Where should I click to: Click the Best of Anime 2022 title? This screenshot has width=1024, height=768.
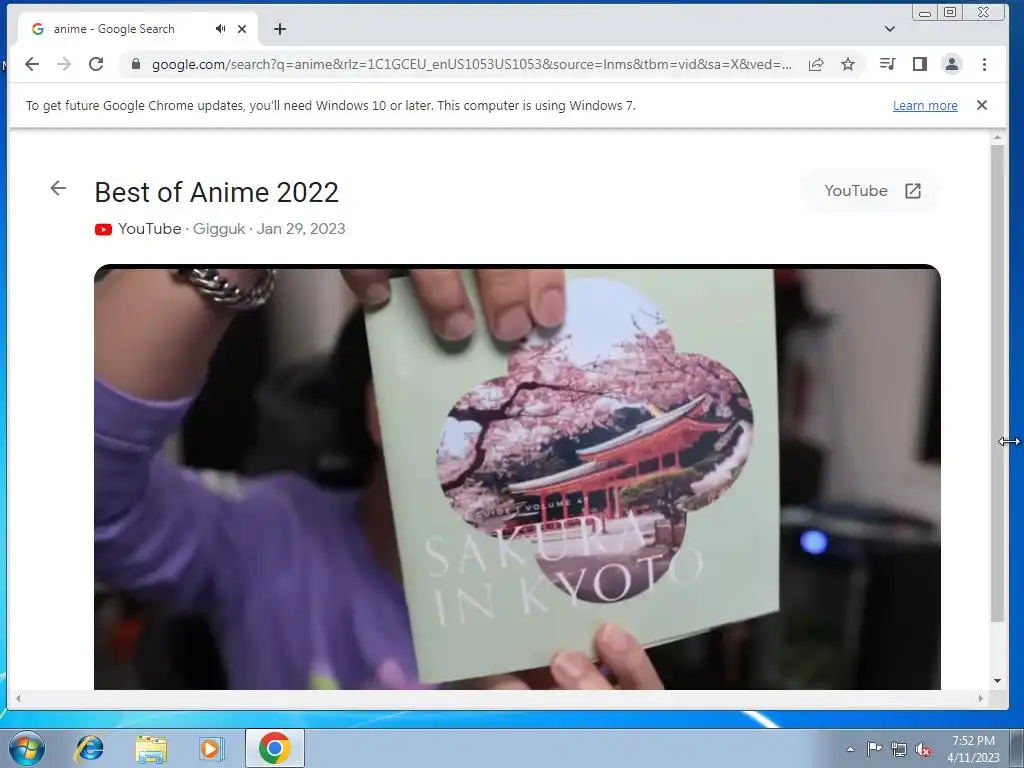coord(217,193)
